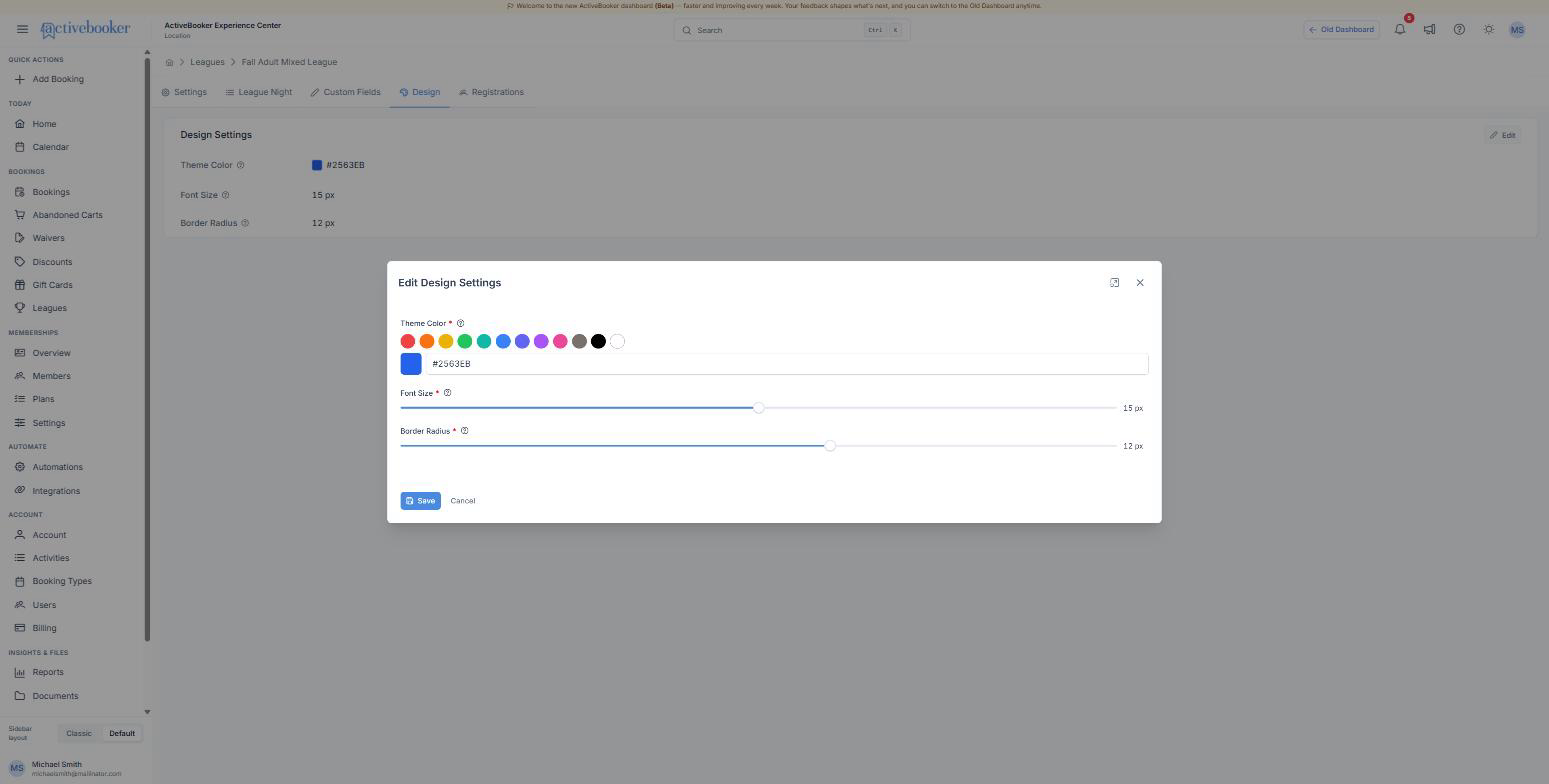
Task: Click the hamburger menu icon
Action: pyautogui.click(x=22, y=29)
